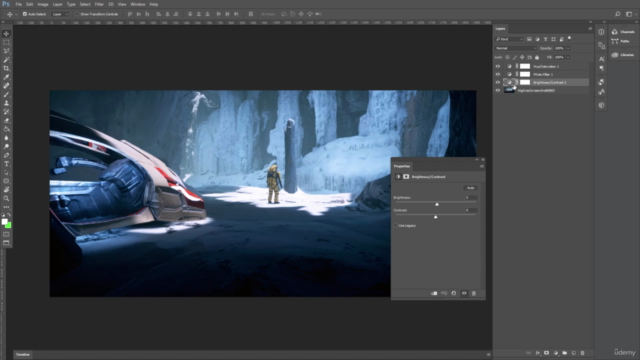Hide the Brightness/Contrast 1 layer
Viewport: 640px width, 360px height.
point(498,82)
